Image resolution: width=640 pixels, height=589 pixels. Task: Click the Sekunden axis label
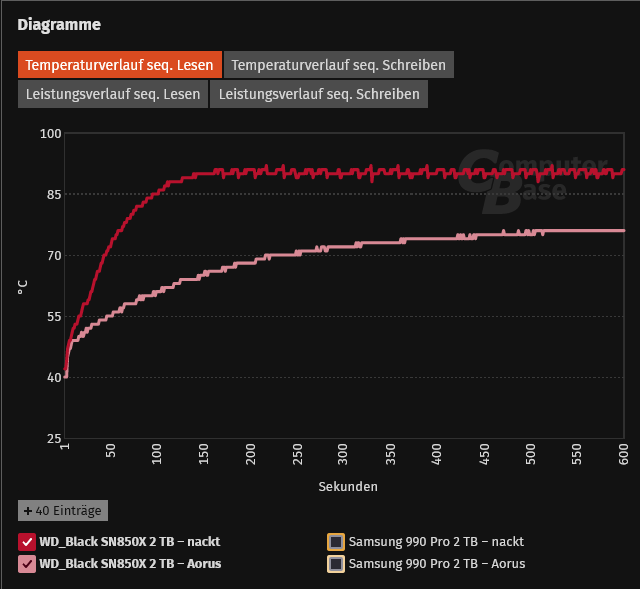coord(348,487)
